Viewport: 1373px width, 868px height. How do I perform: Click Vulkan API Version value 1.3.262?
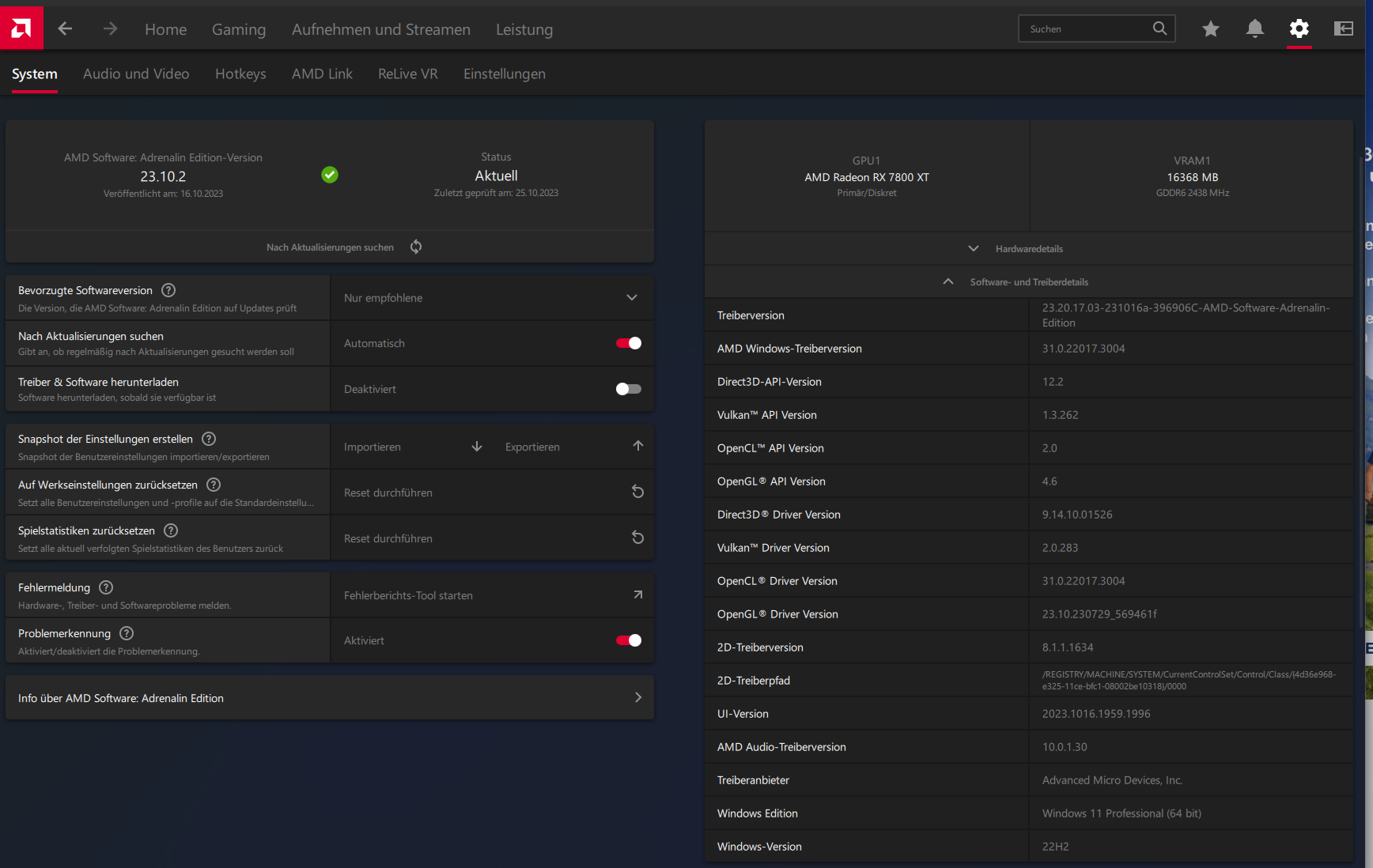[1060, 414]
